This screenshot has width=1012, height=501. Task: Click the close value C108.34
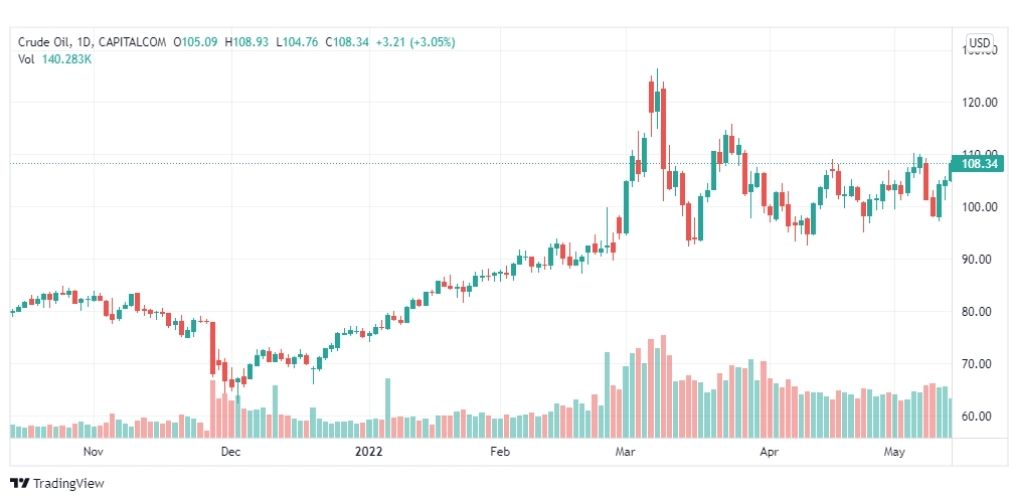[x=347, y=43]
